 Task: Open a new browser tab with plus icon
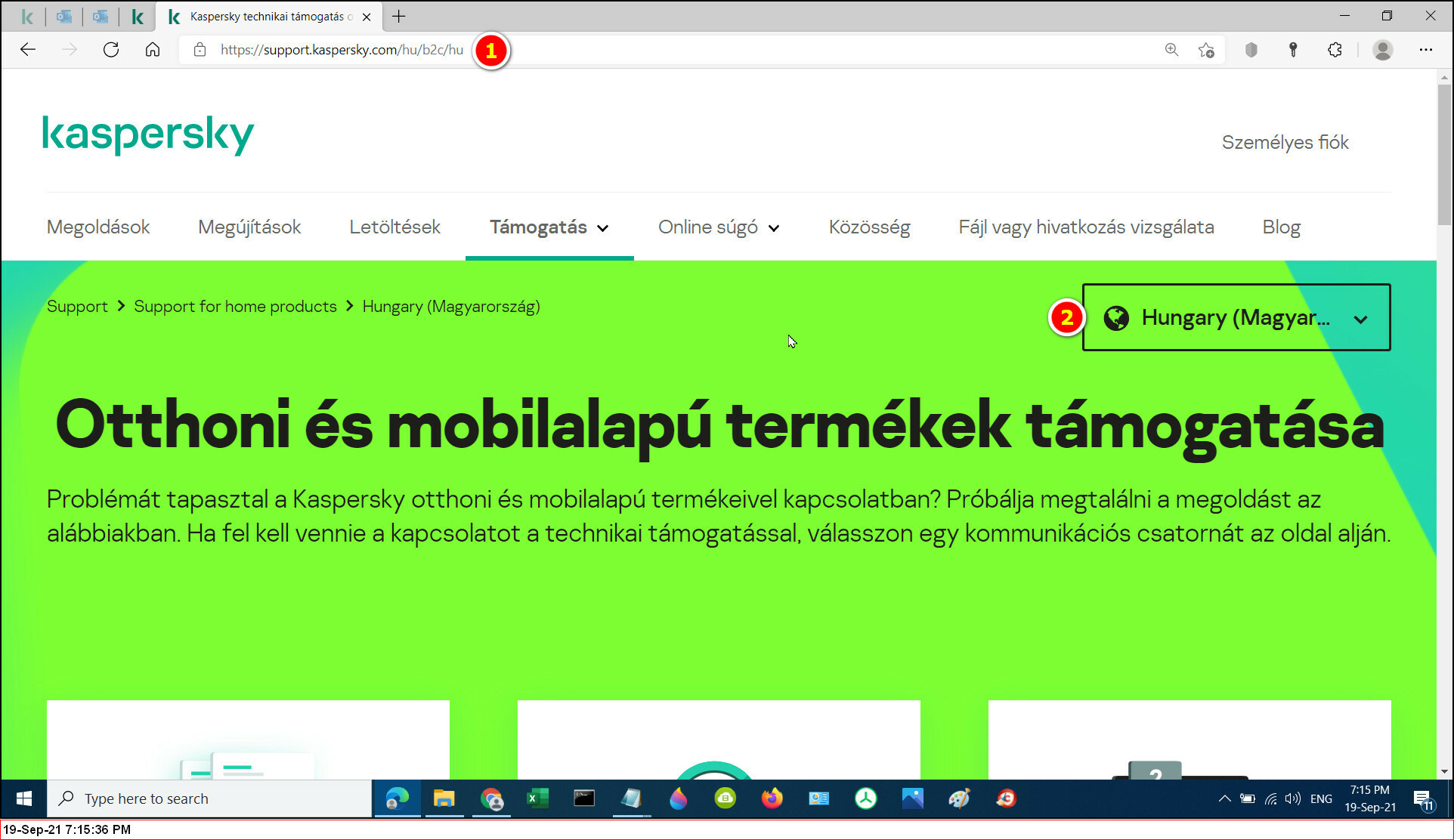[399, 16]
